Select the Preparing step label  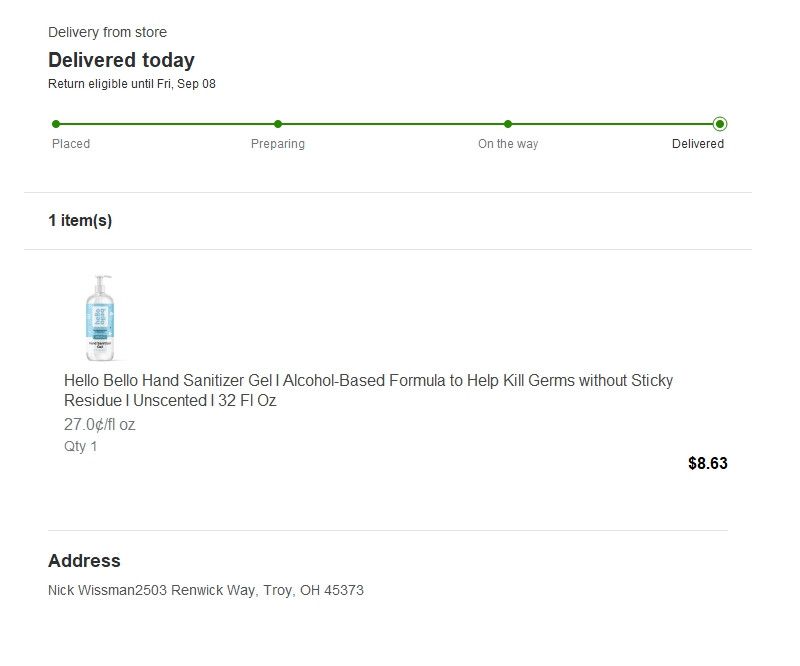click(x=278, y=144)
